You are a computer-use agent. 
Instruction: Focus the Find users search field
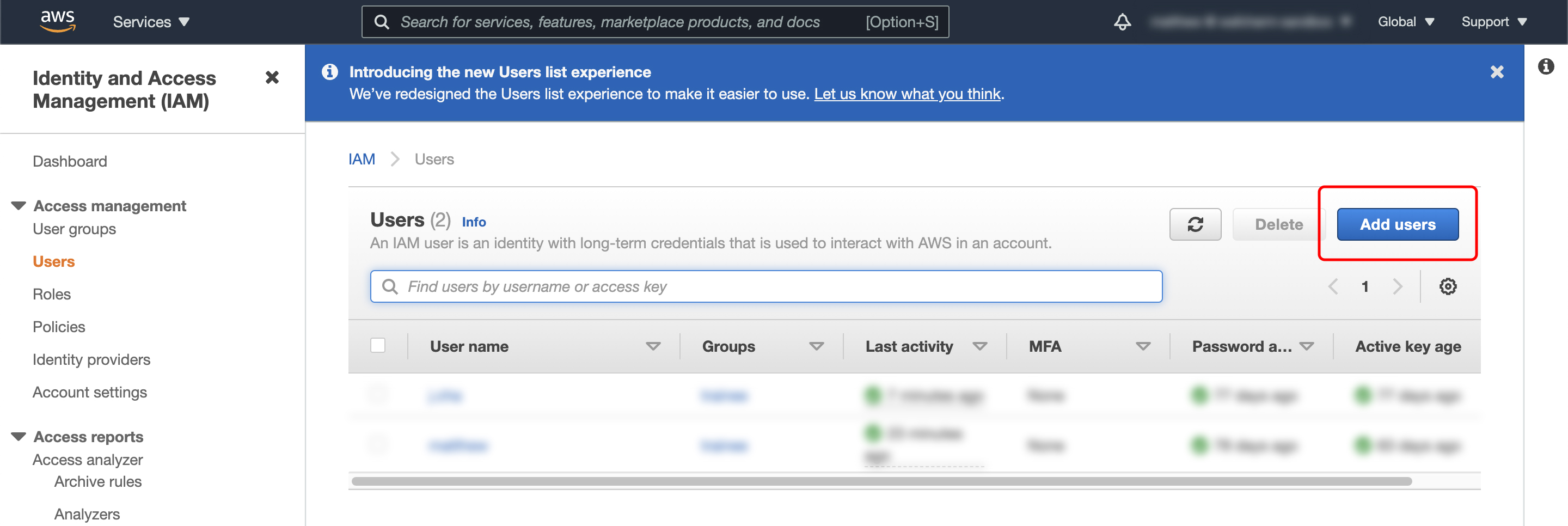(x=765, y=286)
